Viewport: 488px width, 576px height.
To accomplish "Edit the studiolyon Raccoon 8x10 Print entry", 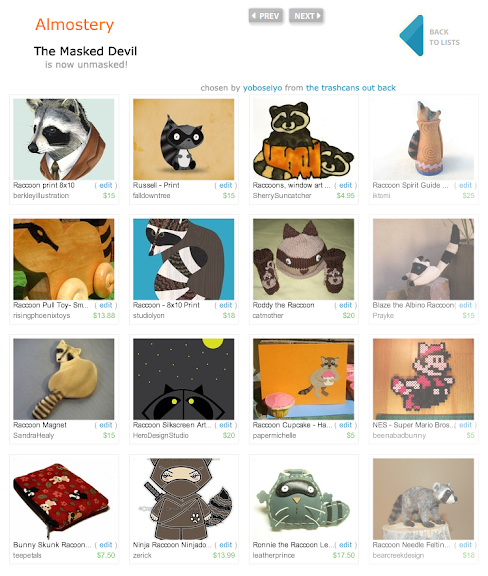I will click(226, 305).
